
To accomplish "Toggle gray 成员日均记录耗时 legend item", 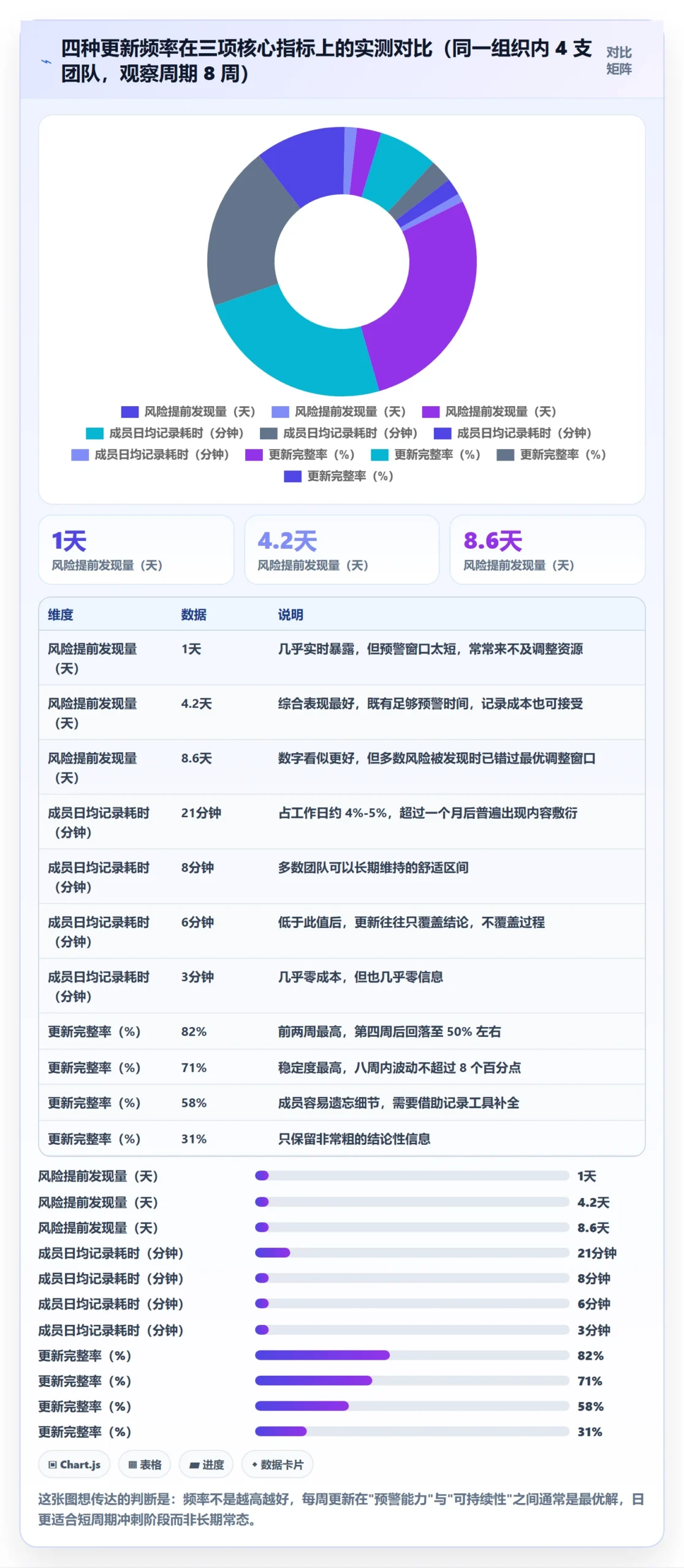I will point(339,433).
